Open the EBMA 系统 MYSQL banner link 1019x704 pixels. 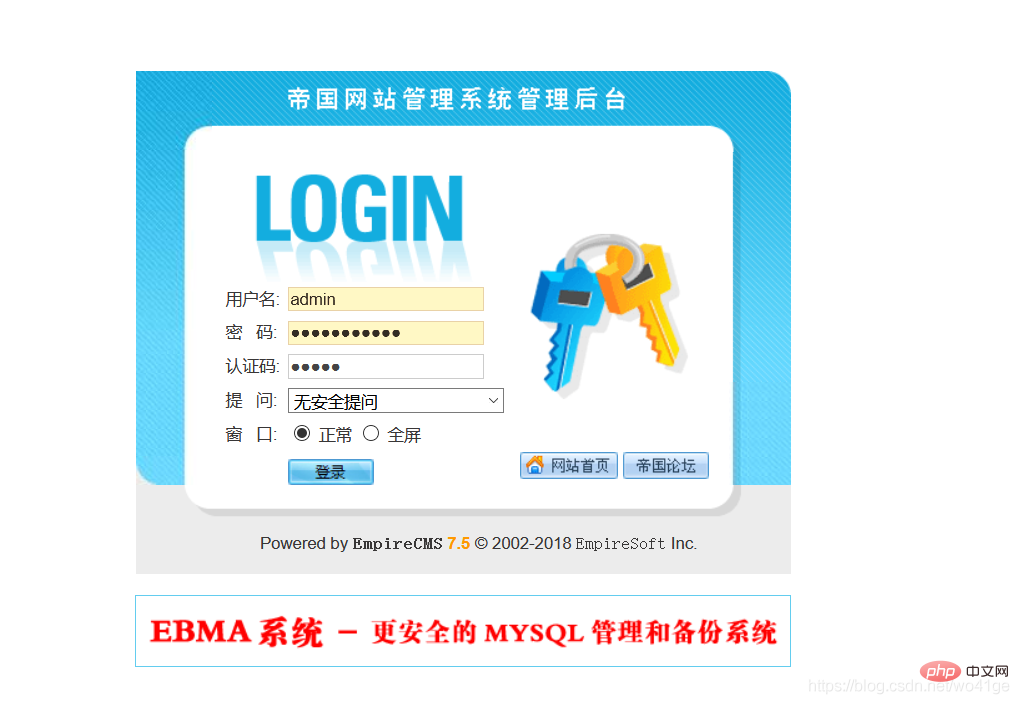click(x=463, y=631)
